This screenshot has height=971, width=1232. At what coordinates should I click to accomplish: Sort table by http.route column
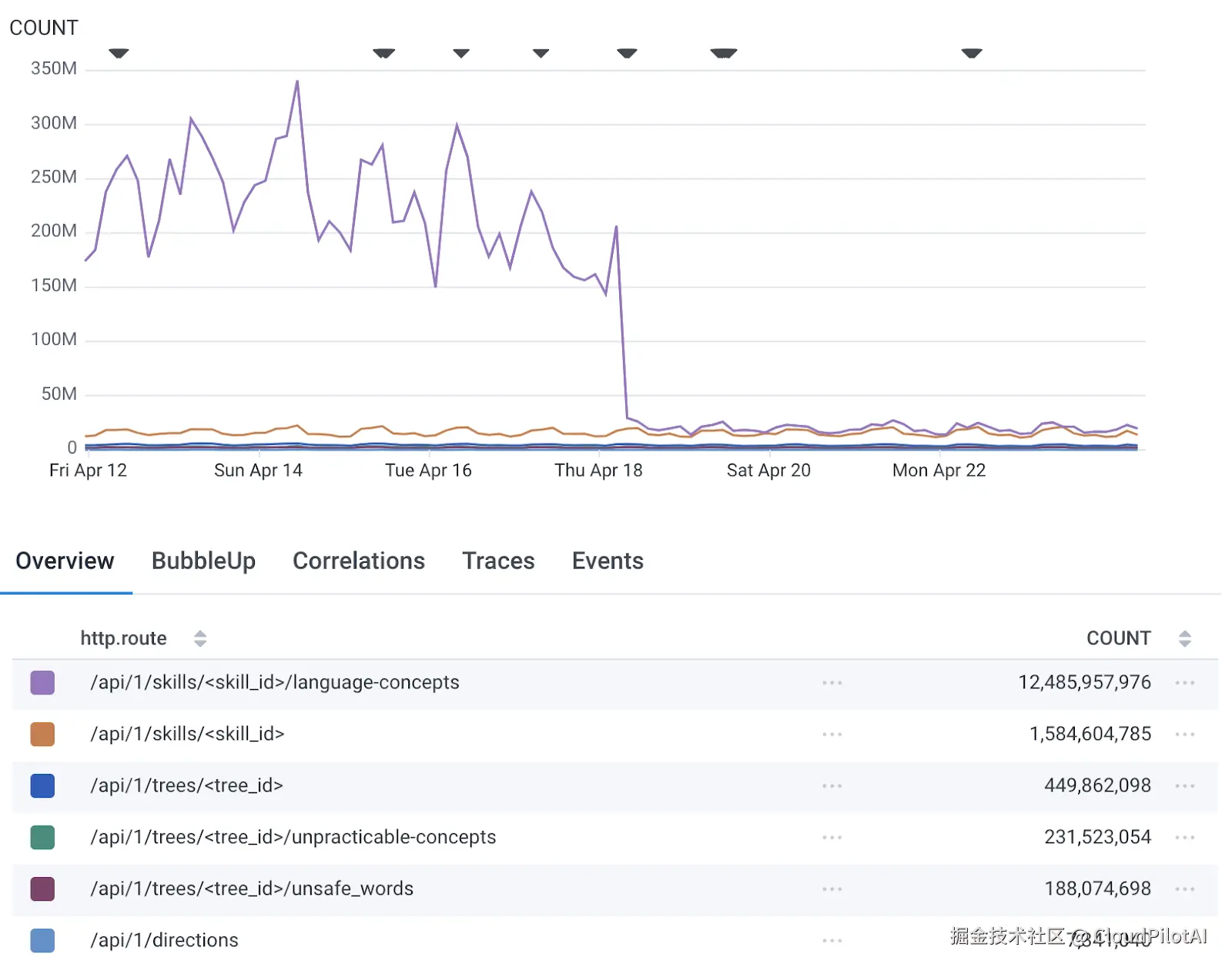[200, 638]
